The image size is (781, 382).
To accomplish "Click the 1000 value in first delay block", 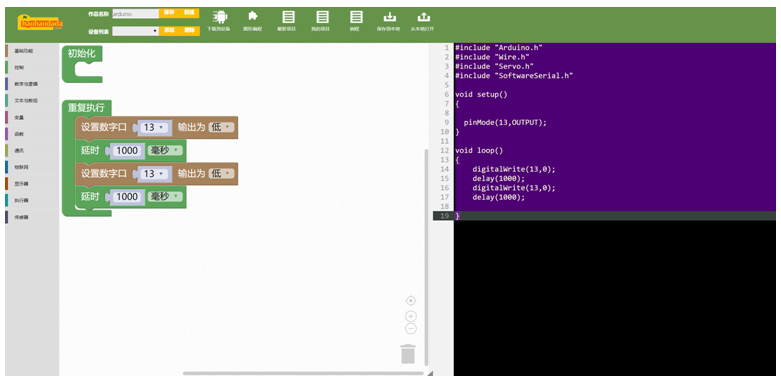I will tap(127, 150).
